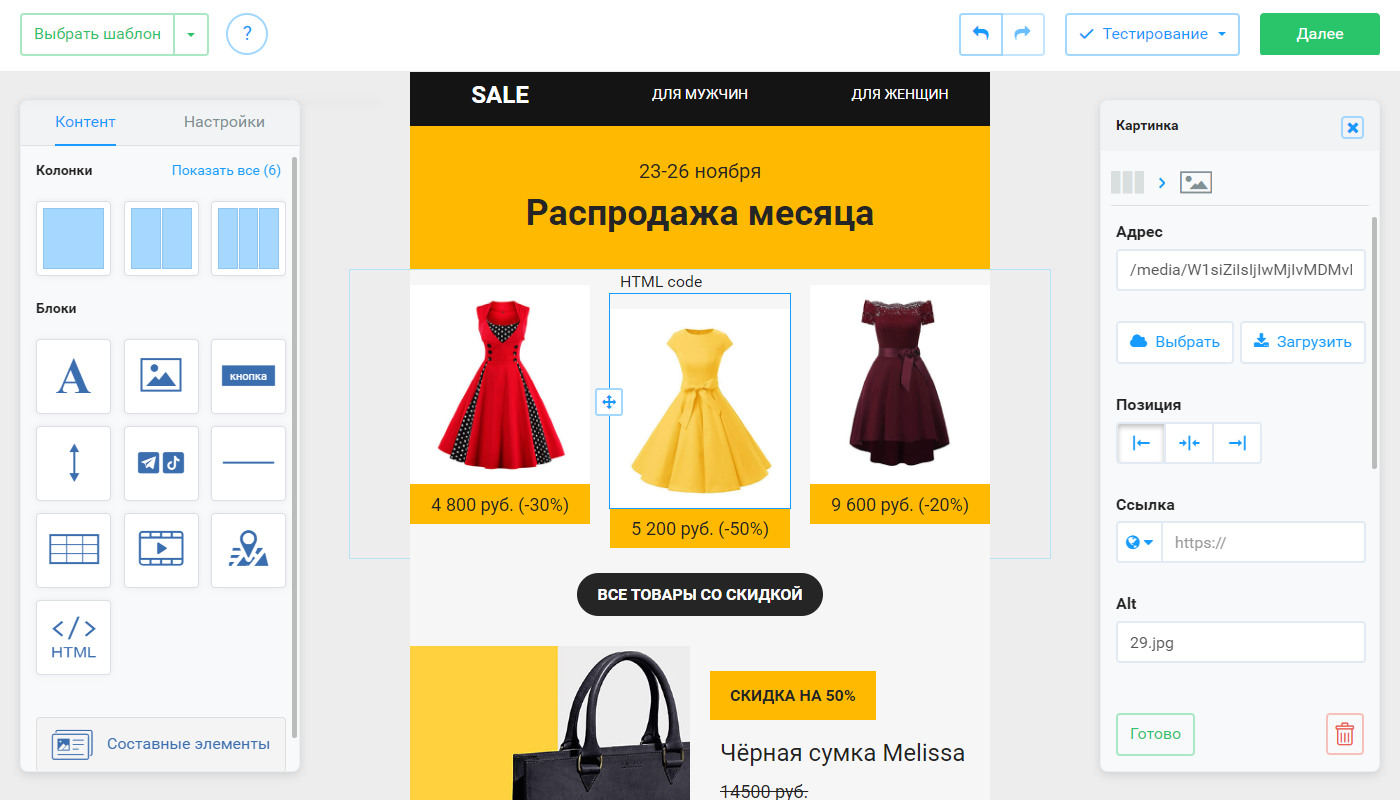This screenshot has height=800, width=1400.
Task: Open the Контент tab
Action: (x=85, y=122)
